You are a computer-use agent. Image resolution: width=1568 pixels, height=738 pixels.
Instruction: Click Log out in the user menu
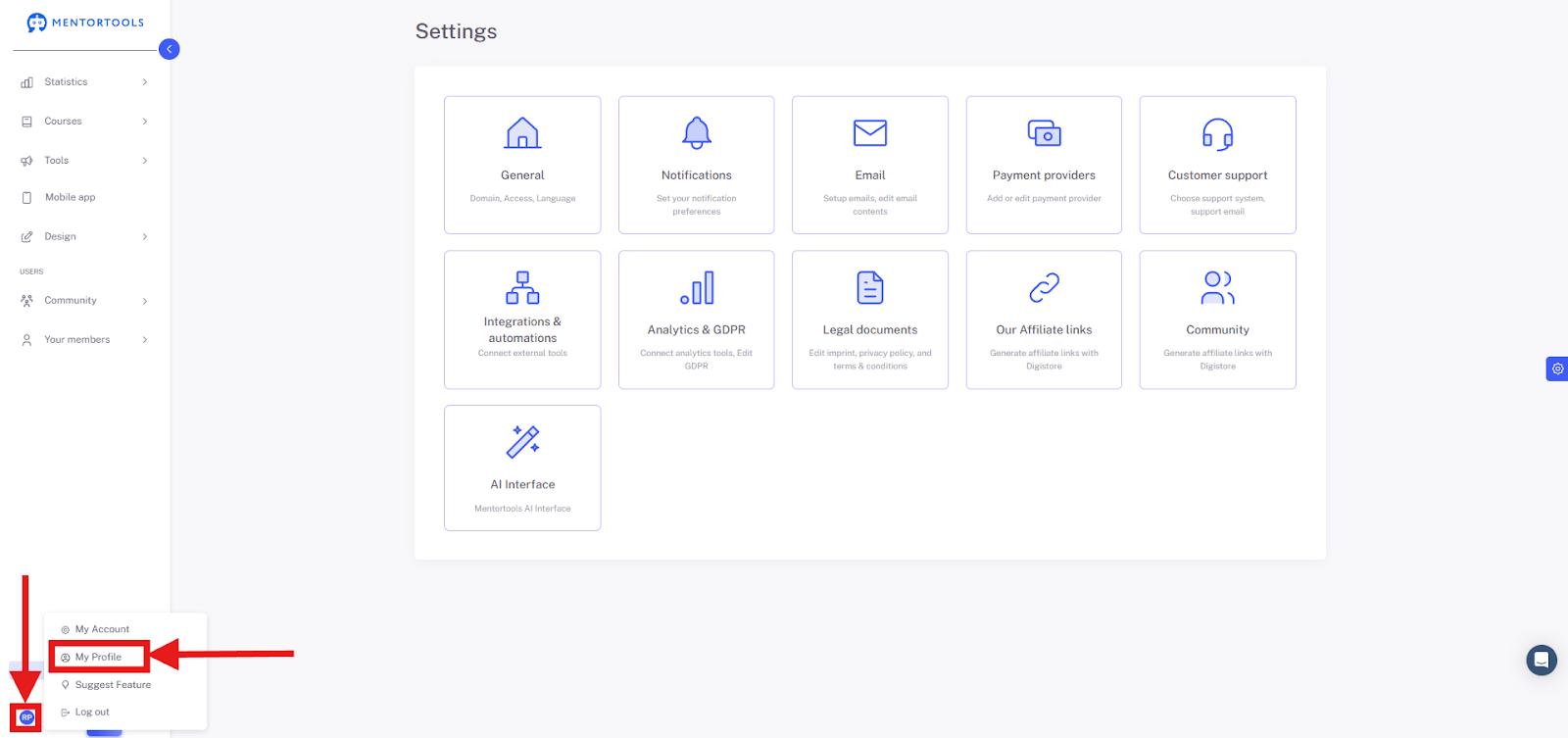click(x=92, y=713)
